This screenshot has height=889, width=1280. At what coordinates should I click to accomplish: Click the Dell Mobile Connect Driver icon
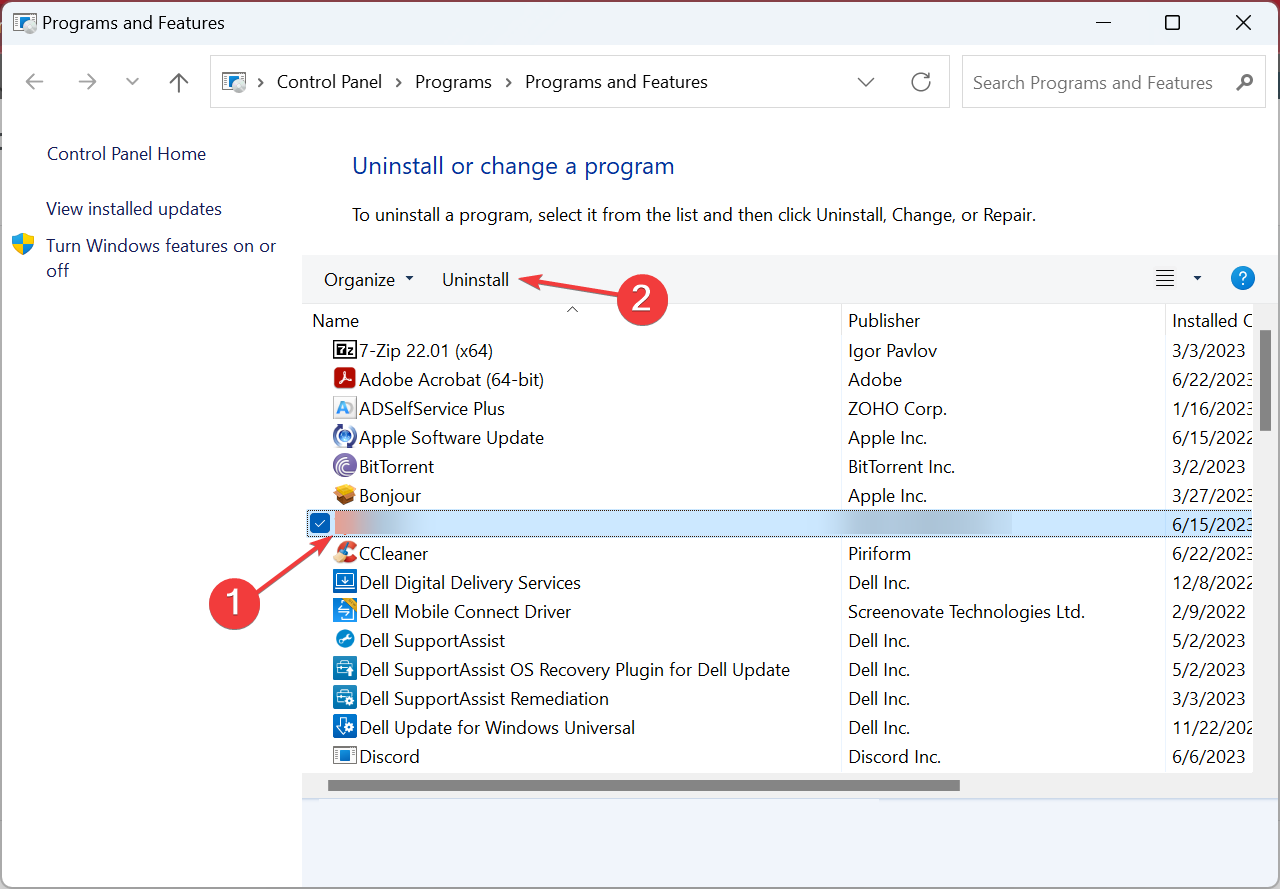(344, 611)
